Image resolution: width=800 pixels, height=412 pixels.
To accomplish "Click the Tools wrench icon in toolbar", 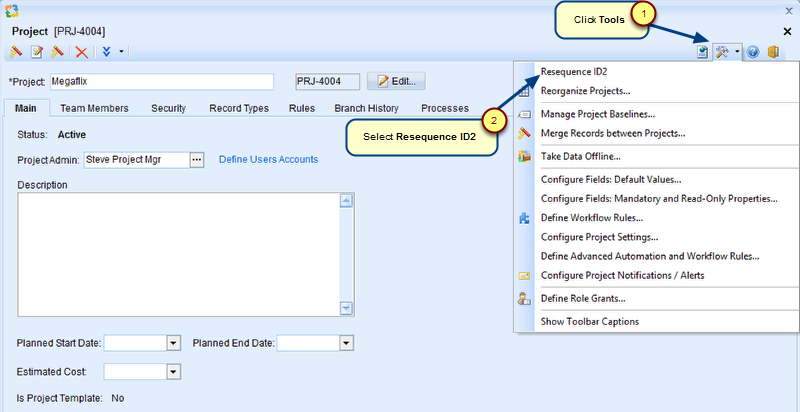I will (x=723, y=51).
